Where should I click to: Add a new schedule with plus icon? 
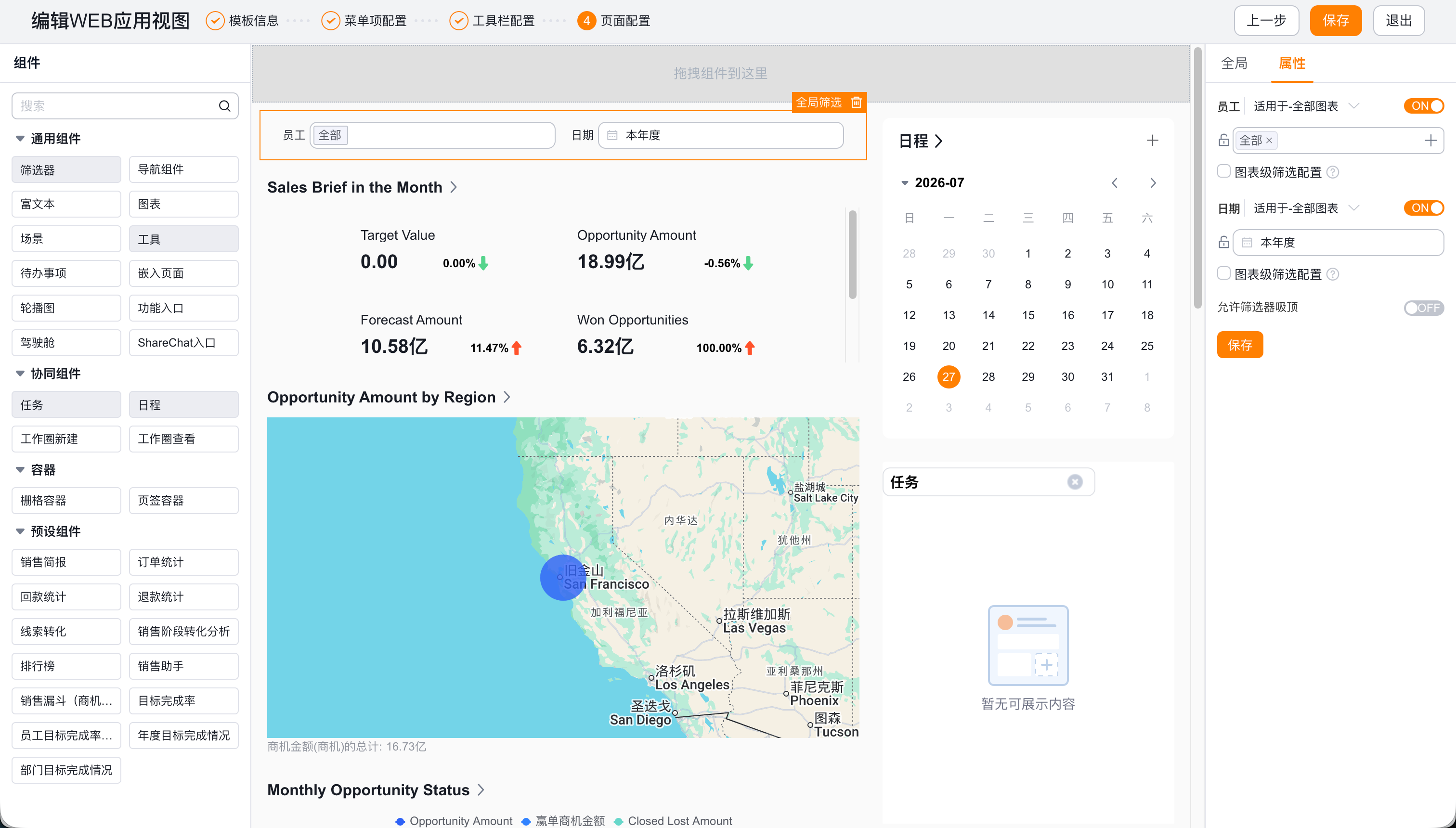tap(1152, 141)
